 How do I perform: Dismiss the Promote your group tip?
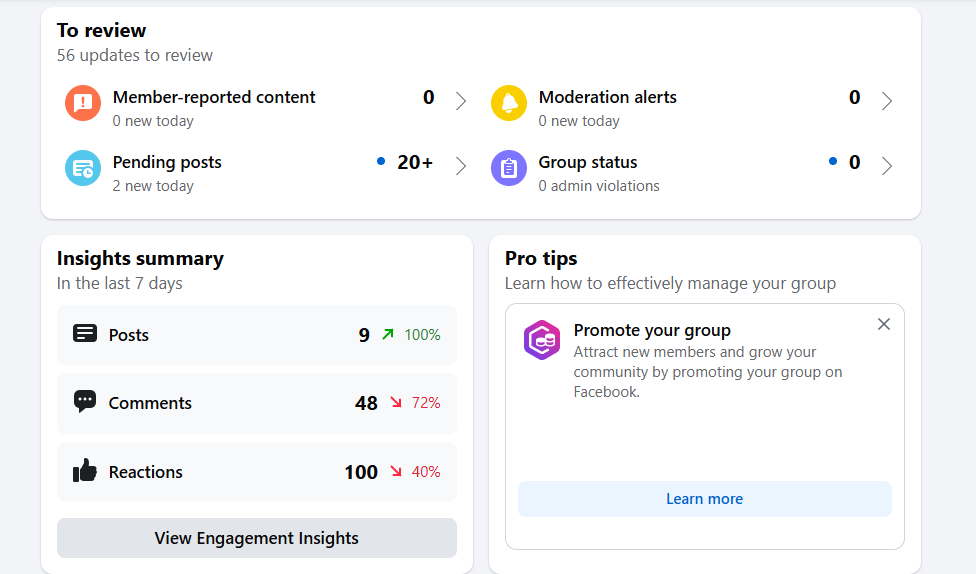pos(884,324)
